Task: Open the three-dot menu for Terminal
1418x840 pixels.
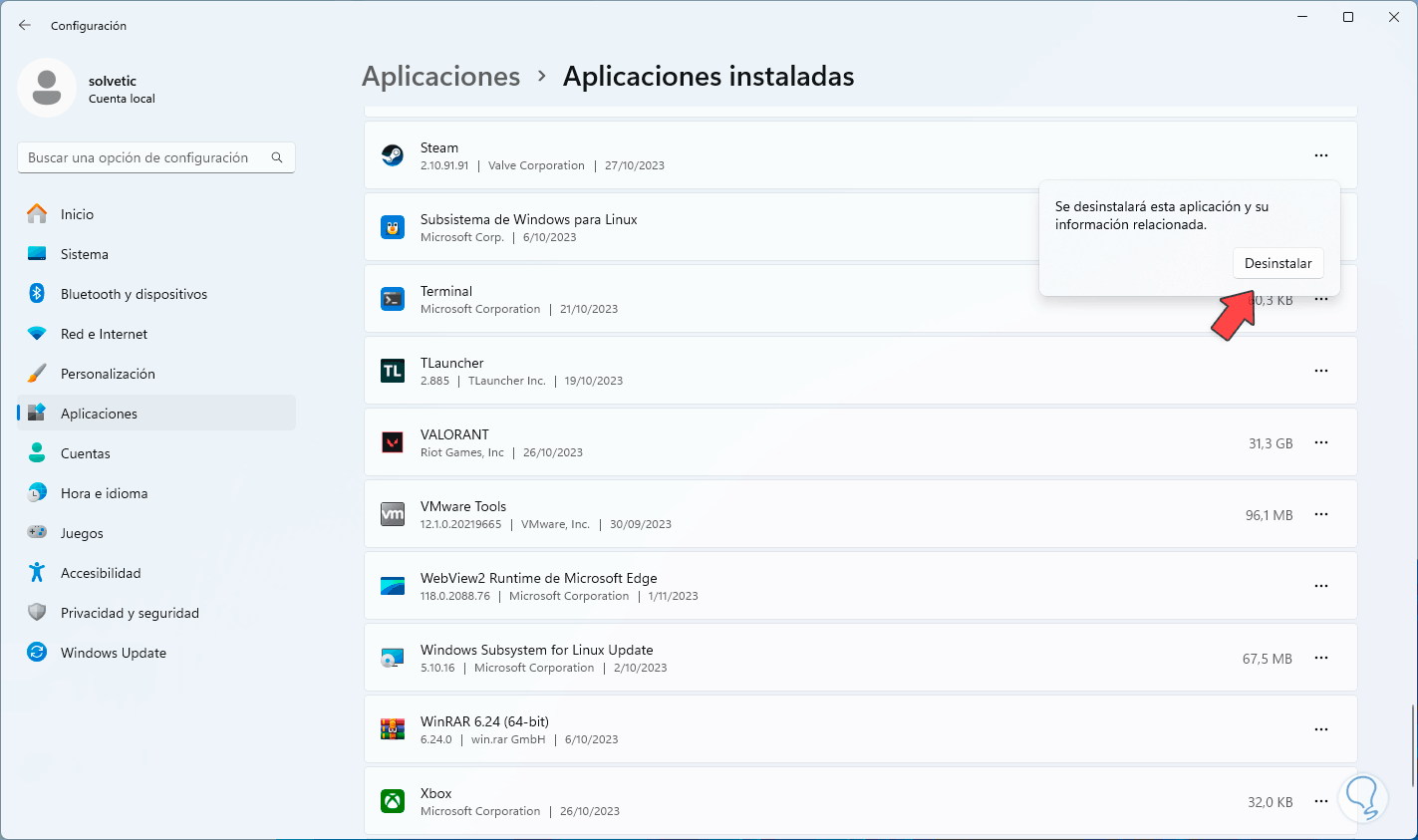Action: coord(1321,299)
